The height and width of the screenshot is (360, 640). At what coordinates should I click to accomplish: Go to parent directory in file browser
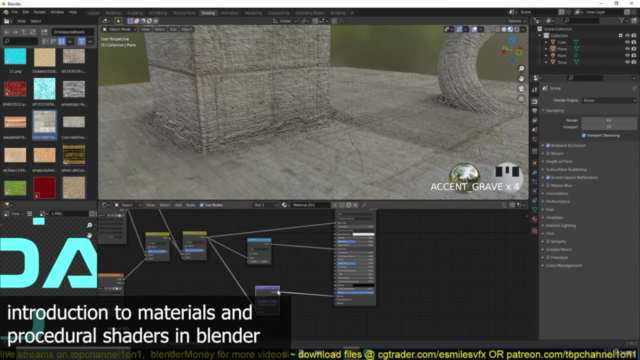[x=24, y=31]
